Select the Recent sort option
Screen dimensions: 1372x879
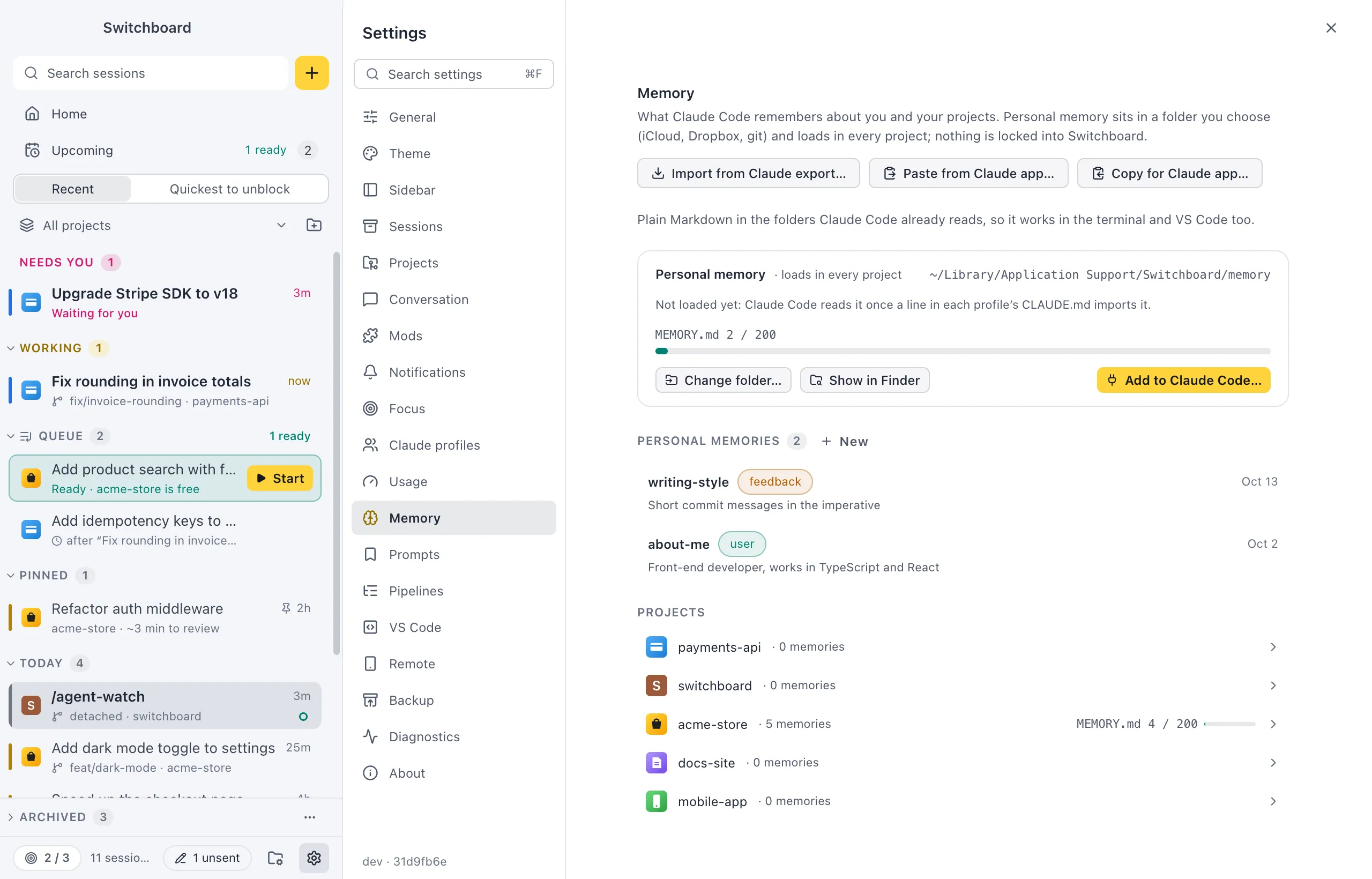pos(72,189)
